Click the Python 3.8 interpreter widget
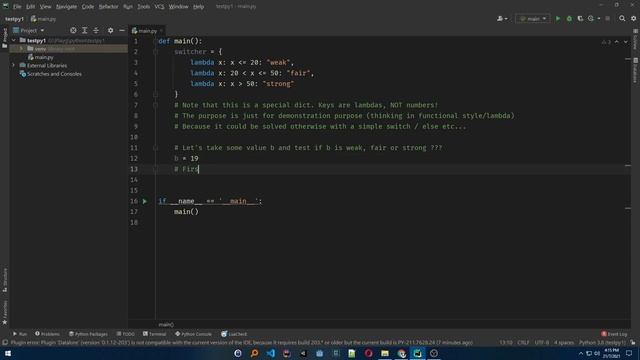 pos(602,342)
